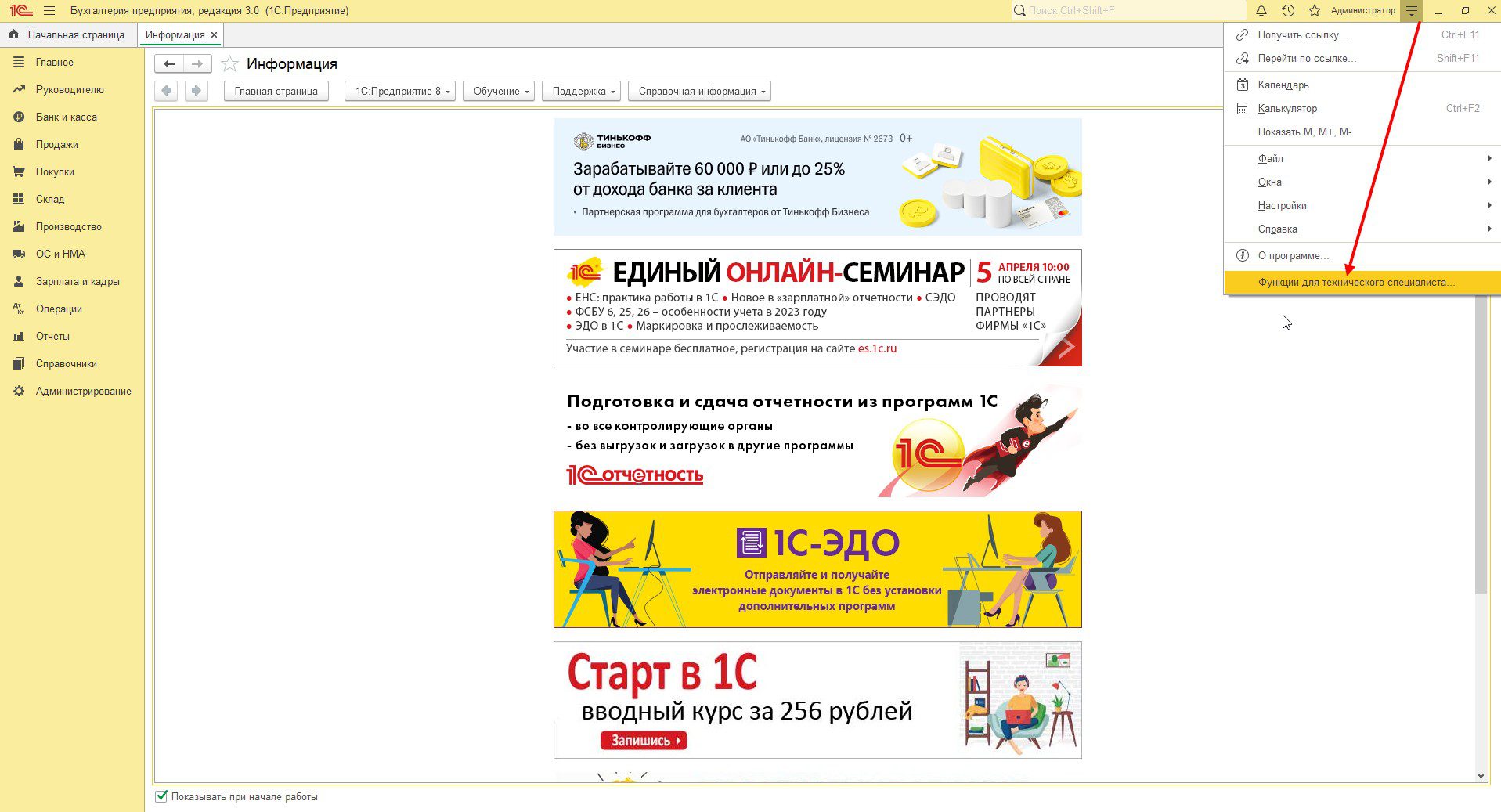Click the back arrow navigation button
This screenshot has height=812, width=1501.
[x=169, y=64]
